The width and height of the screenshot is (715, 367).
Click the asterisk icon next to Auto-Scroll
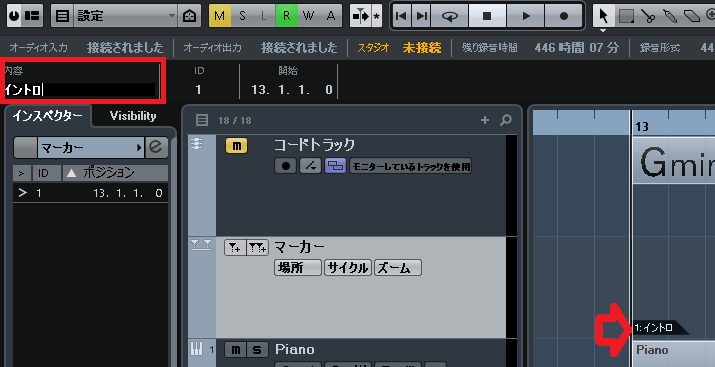click(x=377, y=16)
